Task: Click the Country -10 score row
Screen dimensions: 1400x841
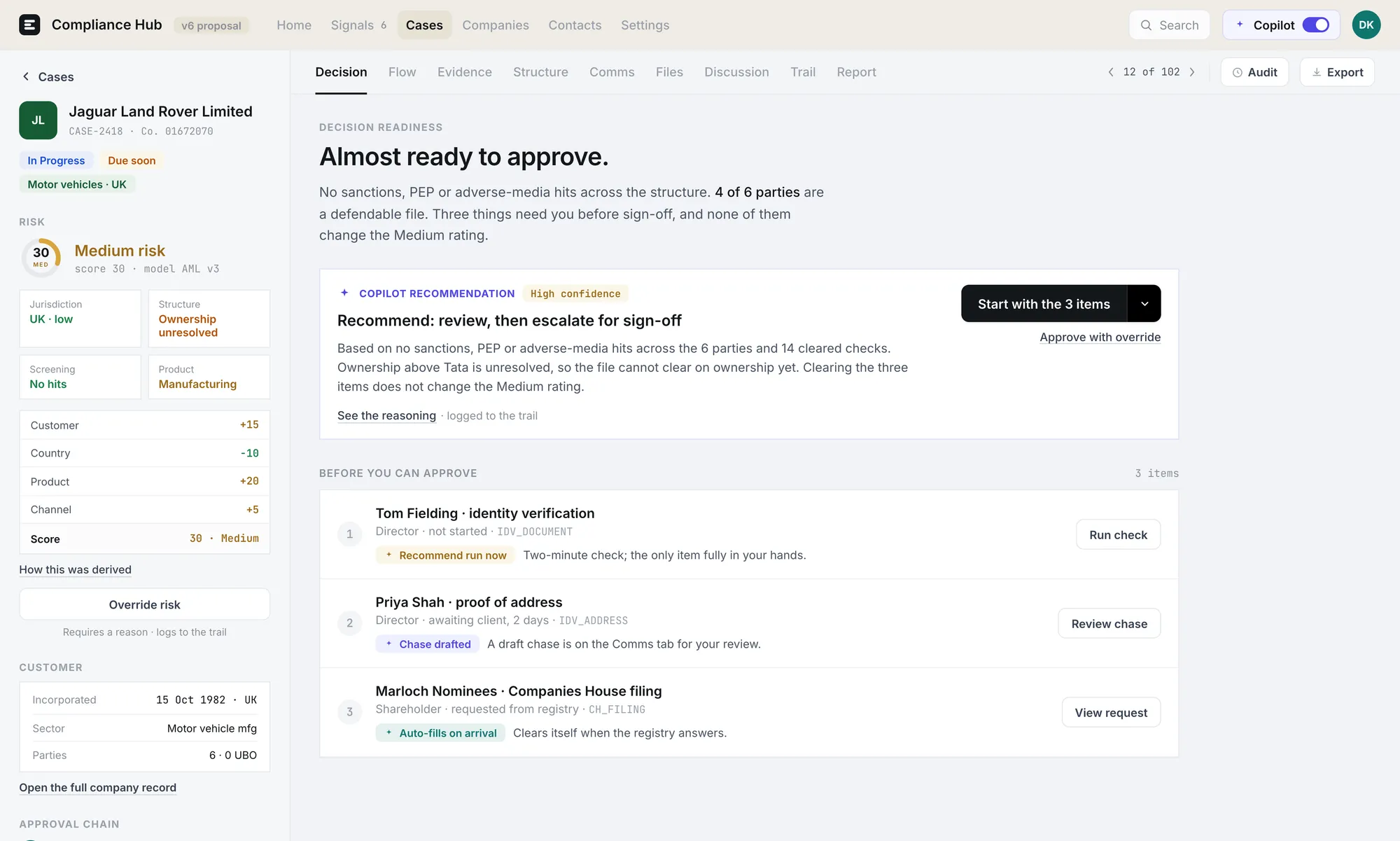Action: click(144, 453)
